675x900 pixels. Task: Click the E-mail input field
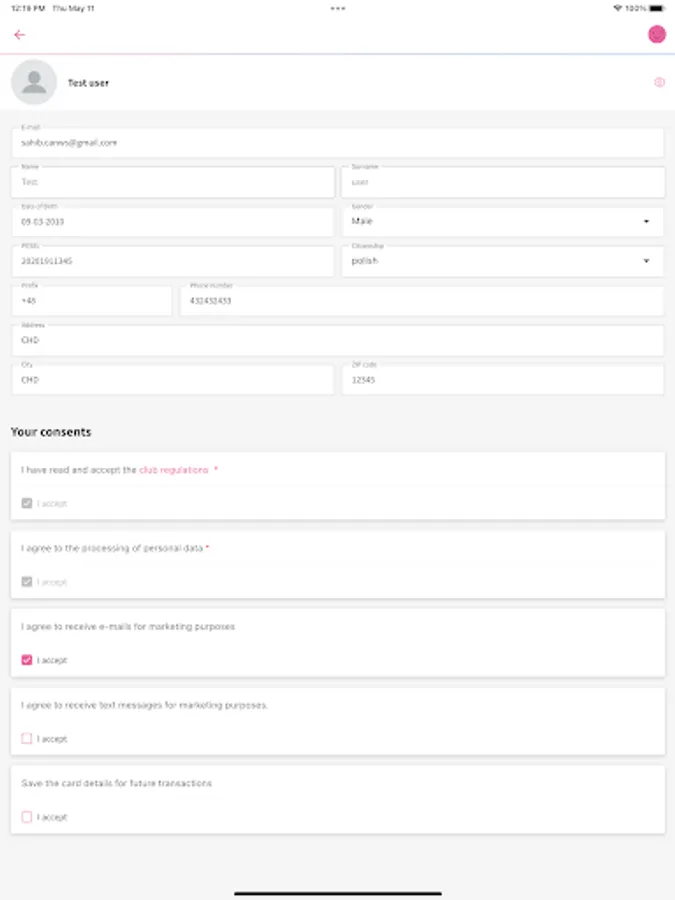click(x=337, y=143)
